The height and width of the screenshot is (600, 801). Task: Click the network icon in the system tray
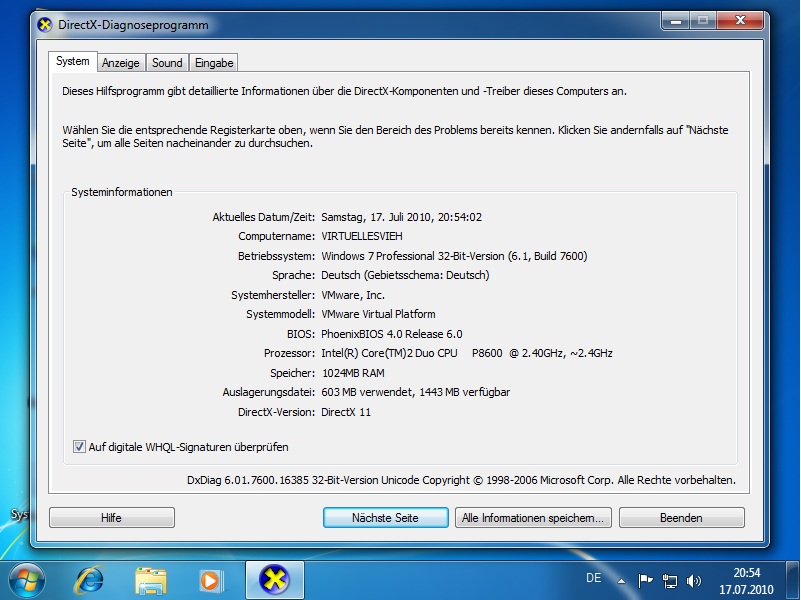point(670,580)
